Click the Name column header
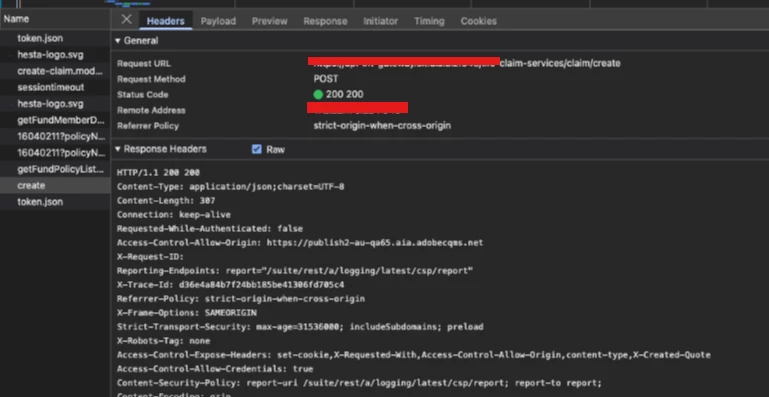Image resolution: width=769 pixels, height=397 pixels. pyautogui.click(x=55, y=19)
